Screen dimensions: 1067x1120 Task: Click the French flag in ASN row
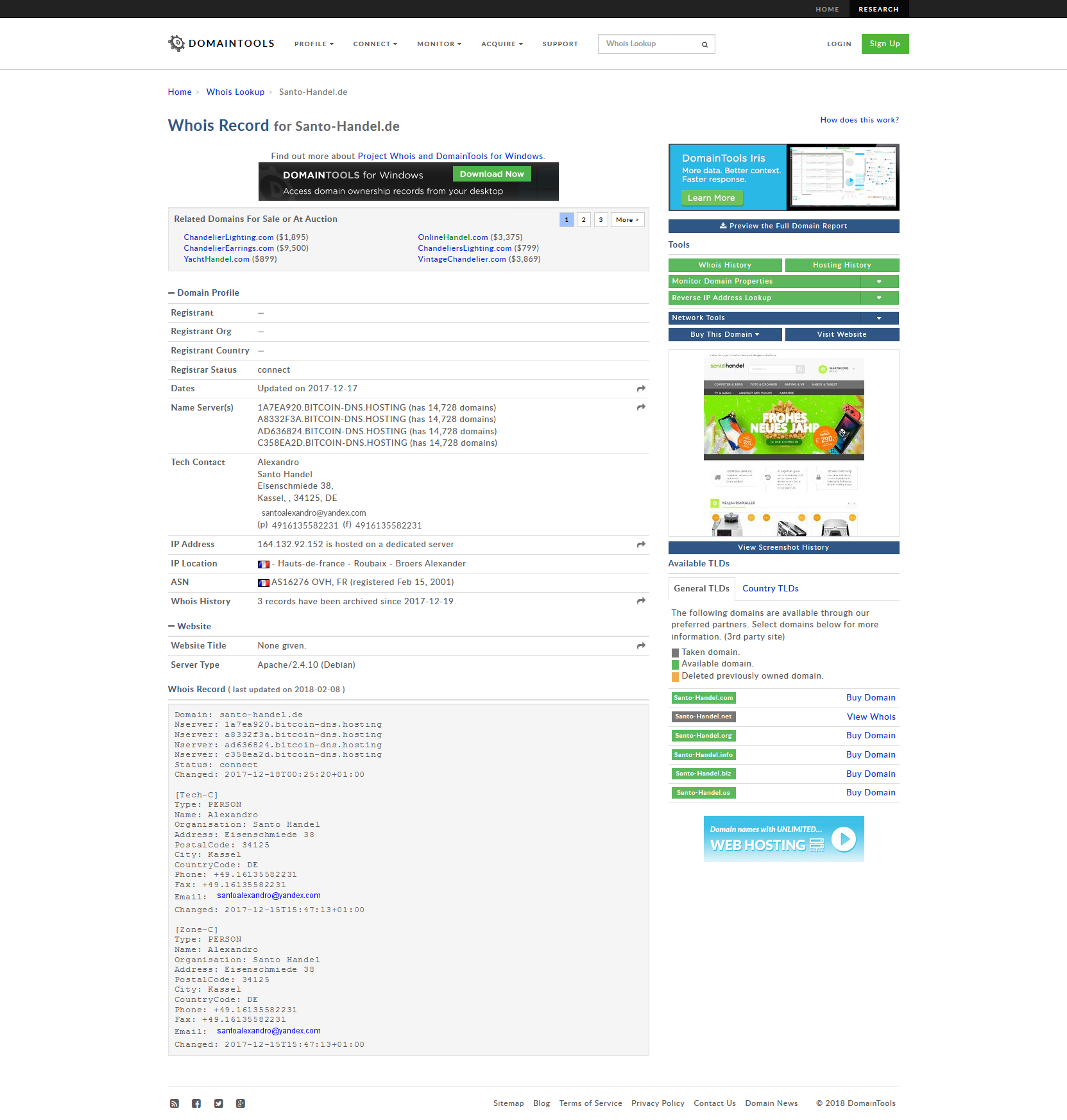pos(263,583)
